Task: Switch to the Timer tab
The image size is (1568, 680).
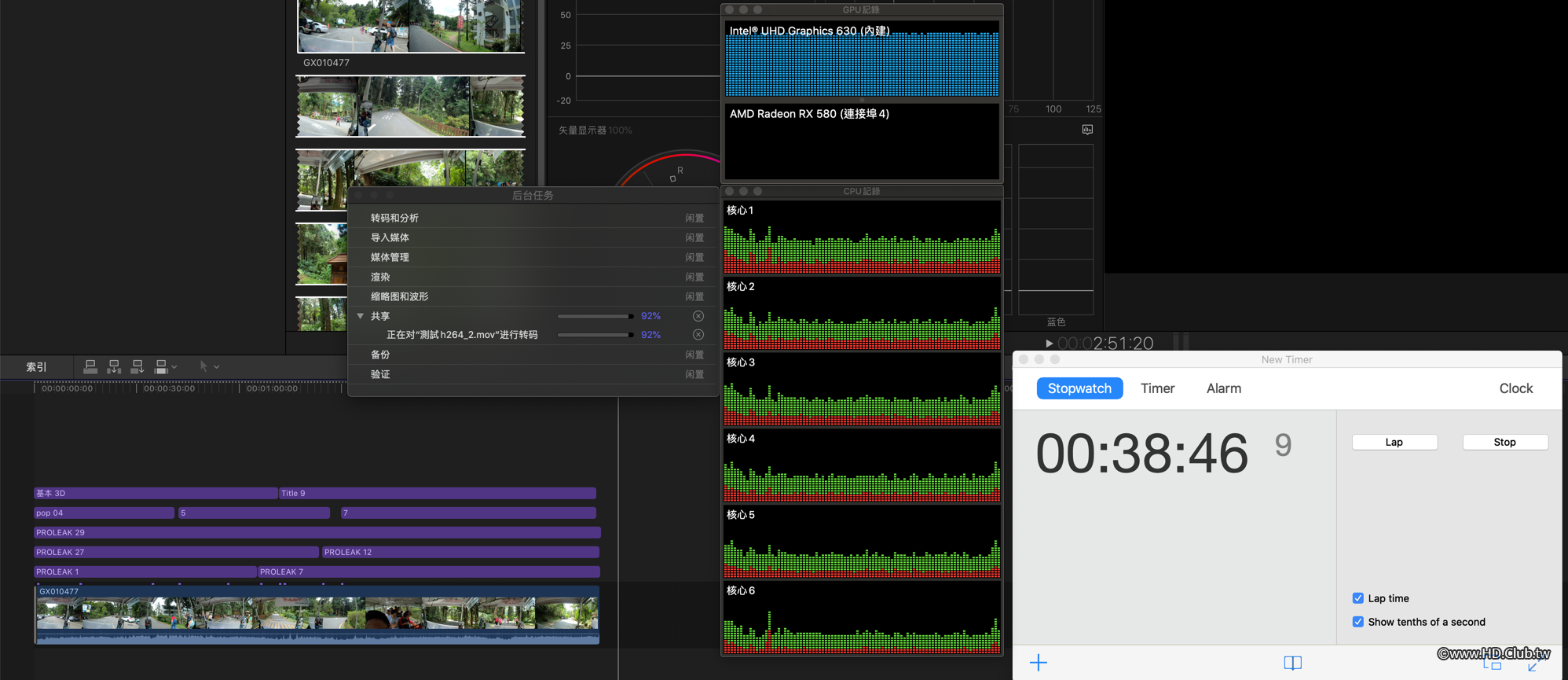Action: (x=1157, y=388)
